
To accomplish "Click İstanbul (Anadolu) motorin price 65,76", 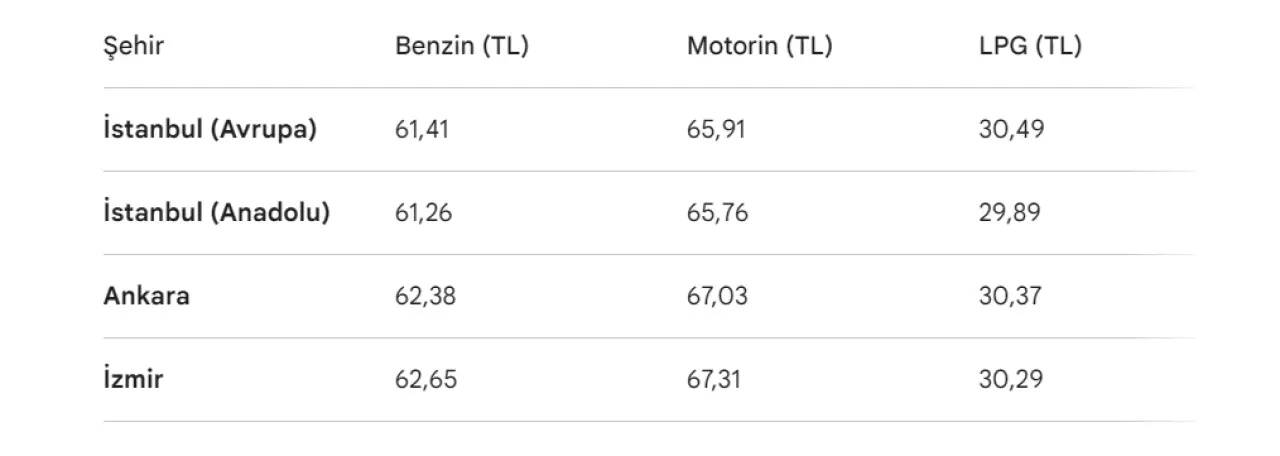I will click(x=717, y=213).
